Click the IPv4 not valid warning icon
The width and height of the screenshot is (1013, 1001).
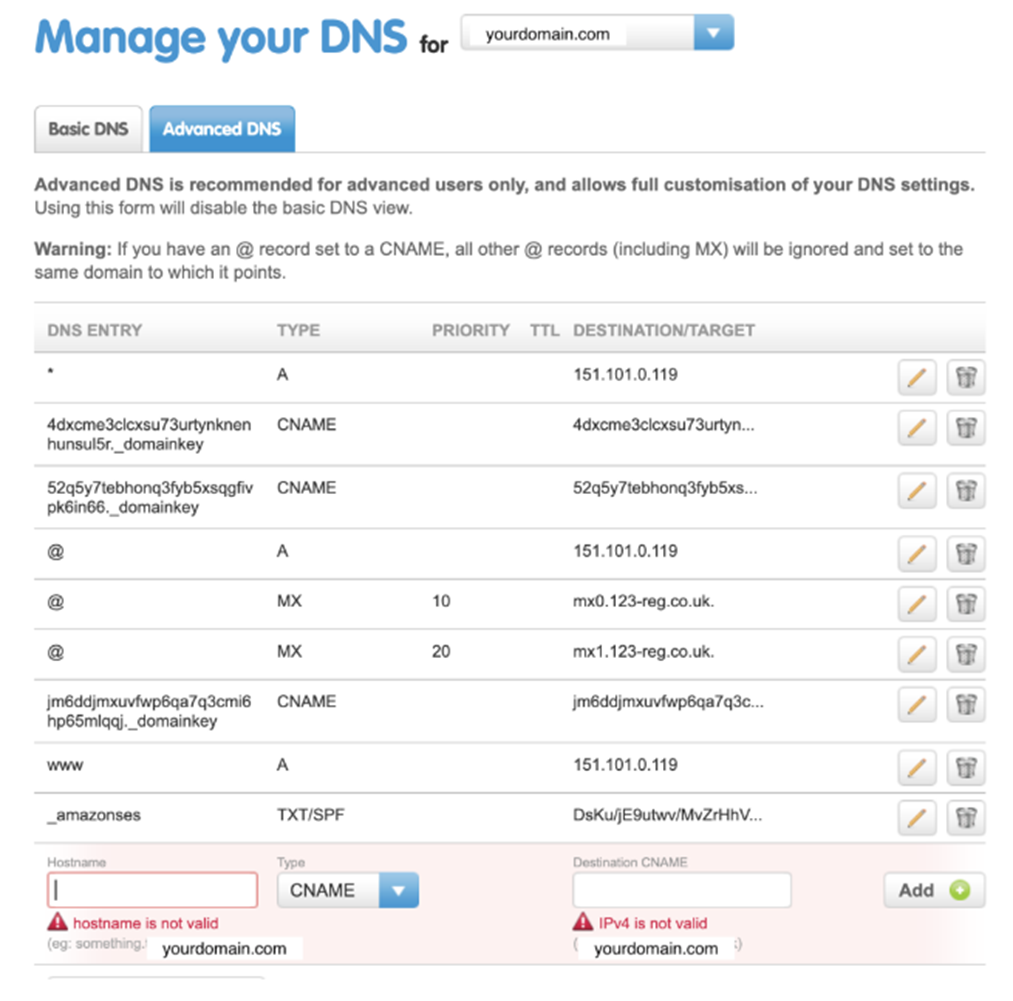coord(581,923)
